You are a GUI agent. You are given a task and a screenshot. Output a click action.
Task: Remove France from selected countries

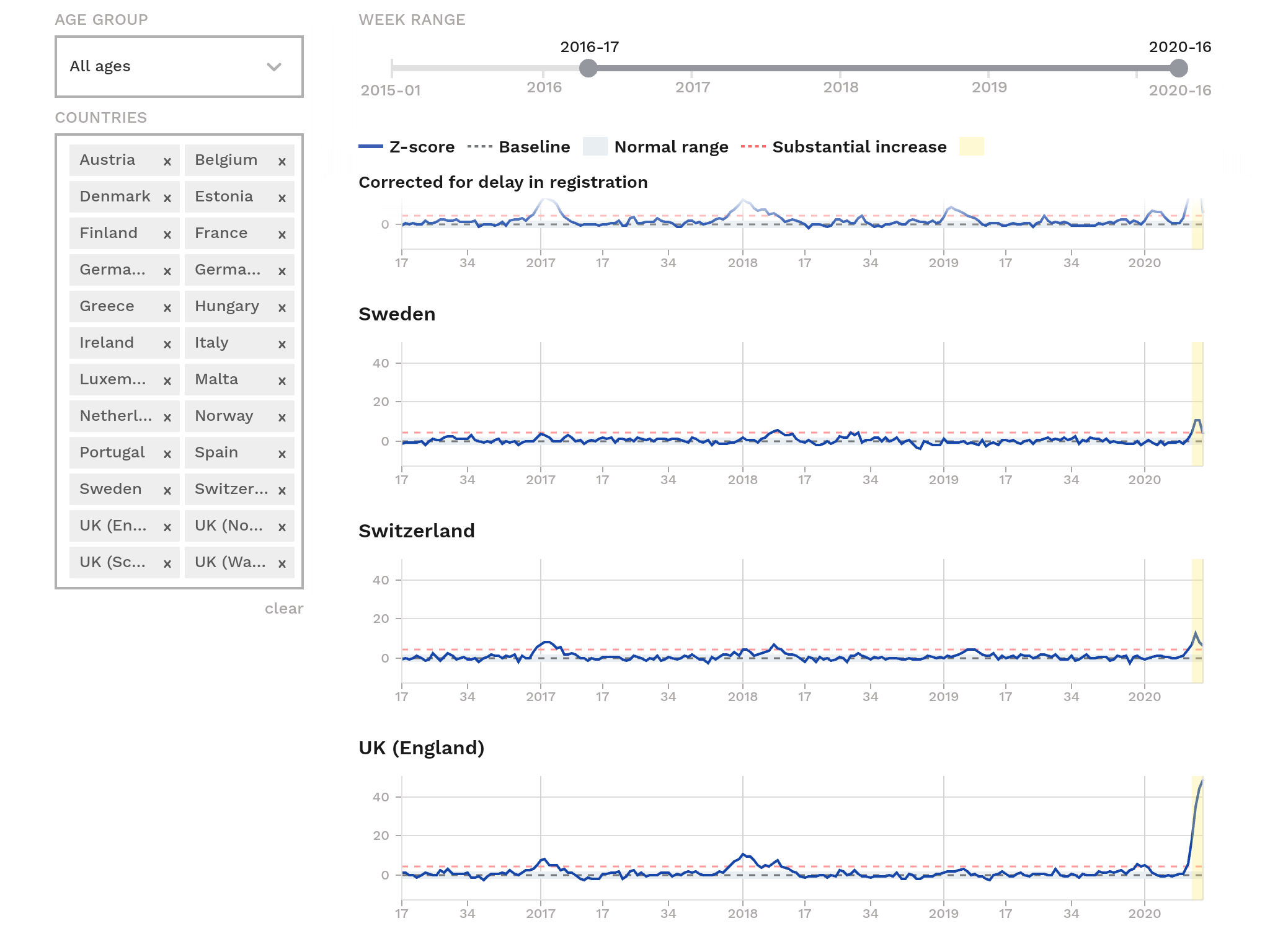pos(282,235)
